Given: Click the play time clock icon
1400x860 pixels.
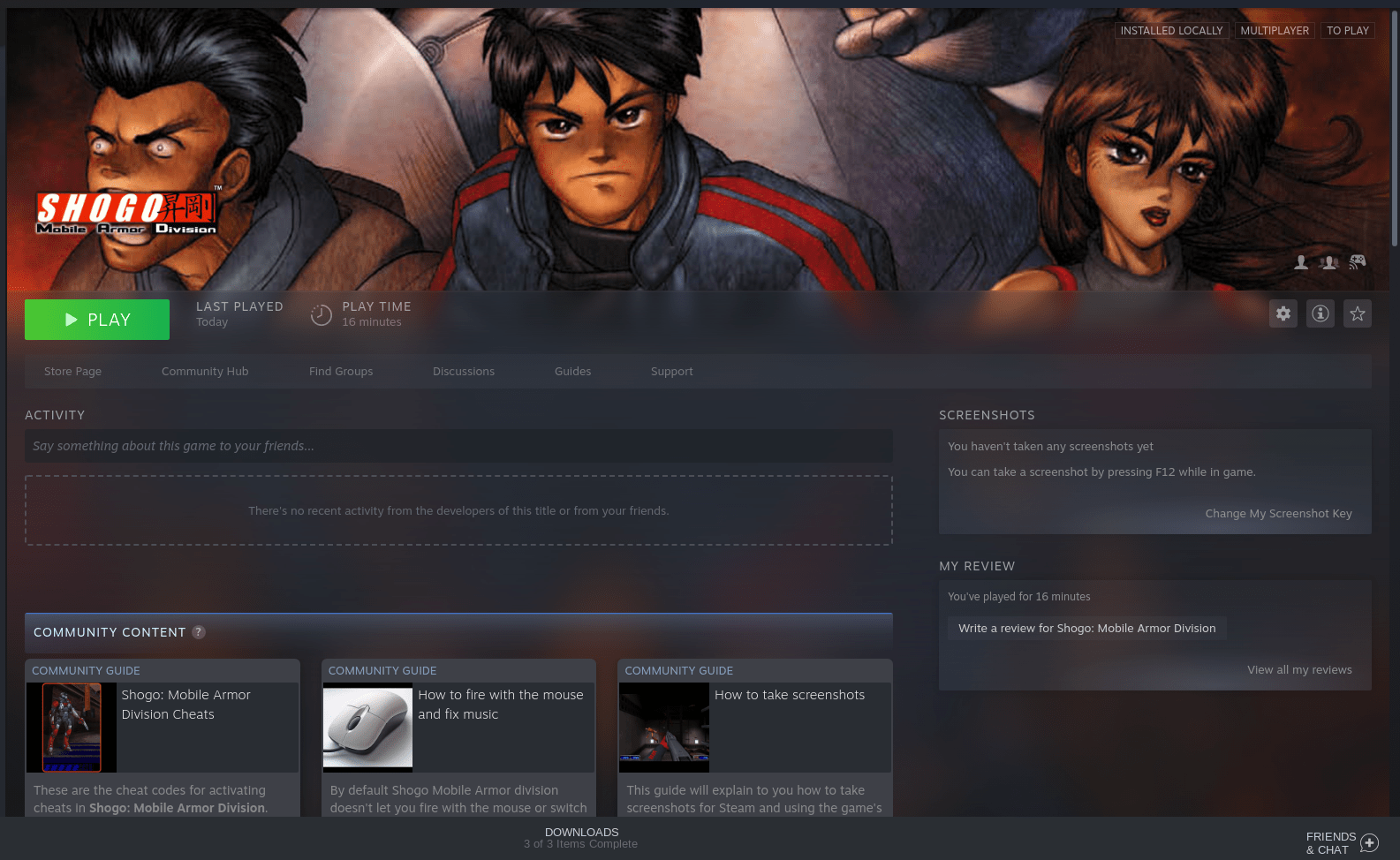Looking at the screenshot, I should coord(322,314).
